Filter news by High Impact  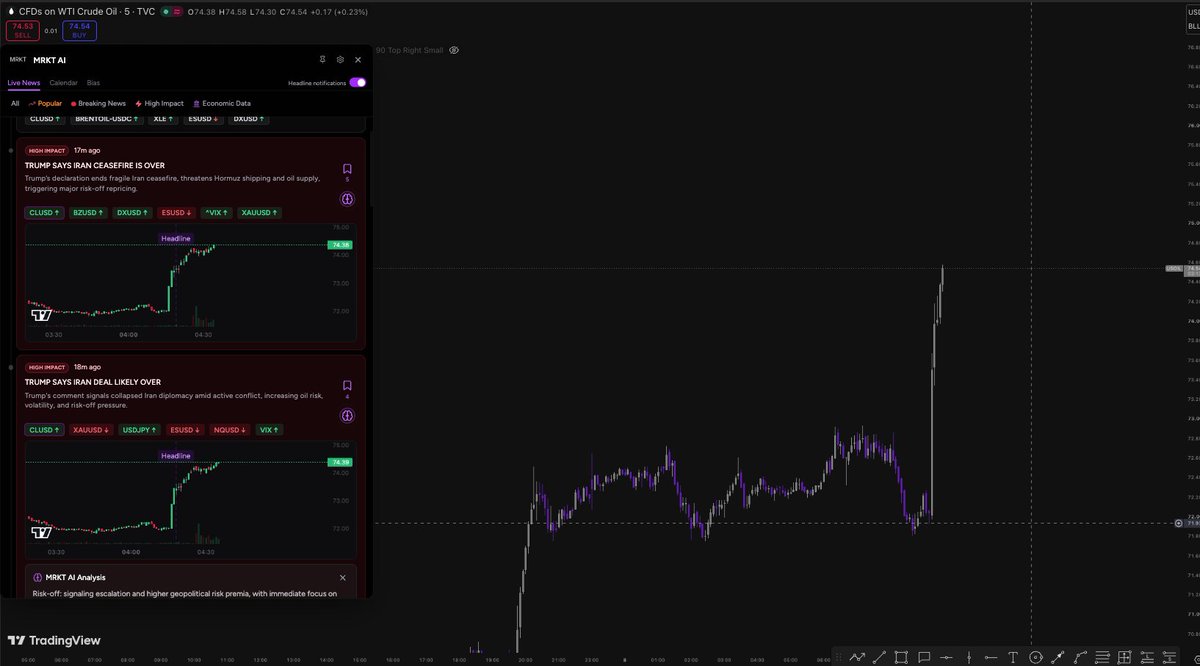(x=159, y=103)
